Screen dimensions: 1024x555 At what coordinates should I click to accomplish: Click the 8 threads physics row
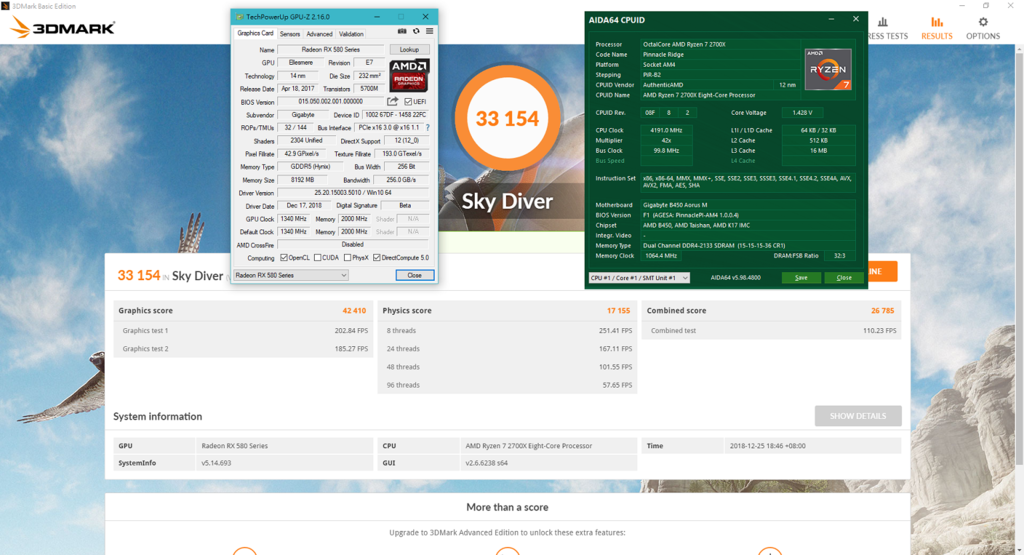pos(507,331)
